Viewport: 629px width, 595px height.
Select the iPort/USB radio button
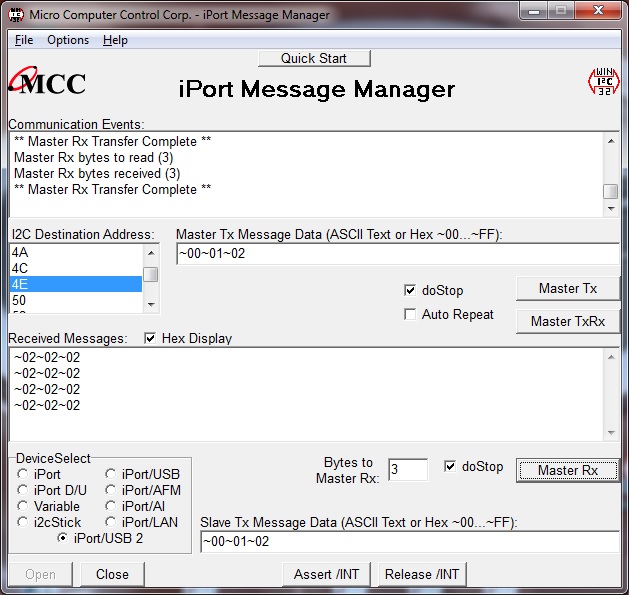pyautogui.click(x=111, y=474)
